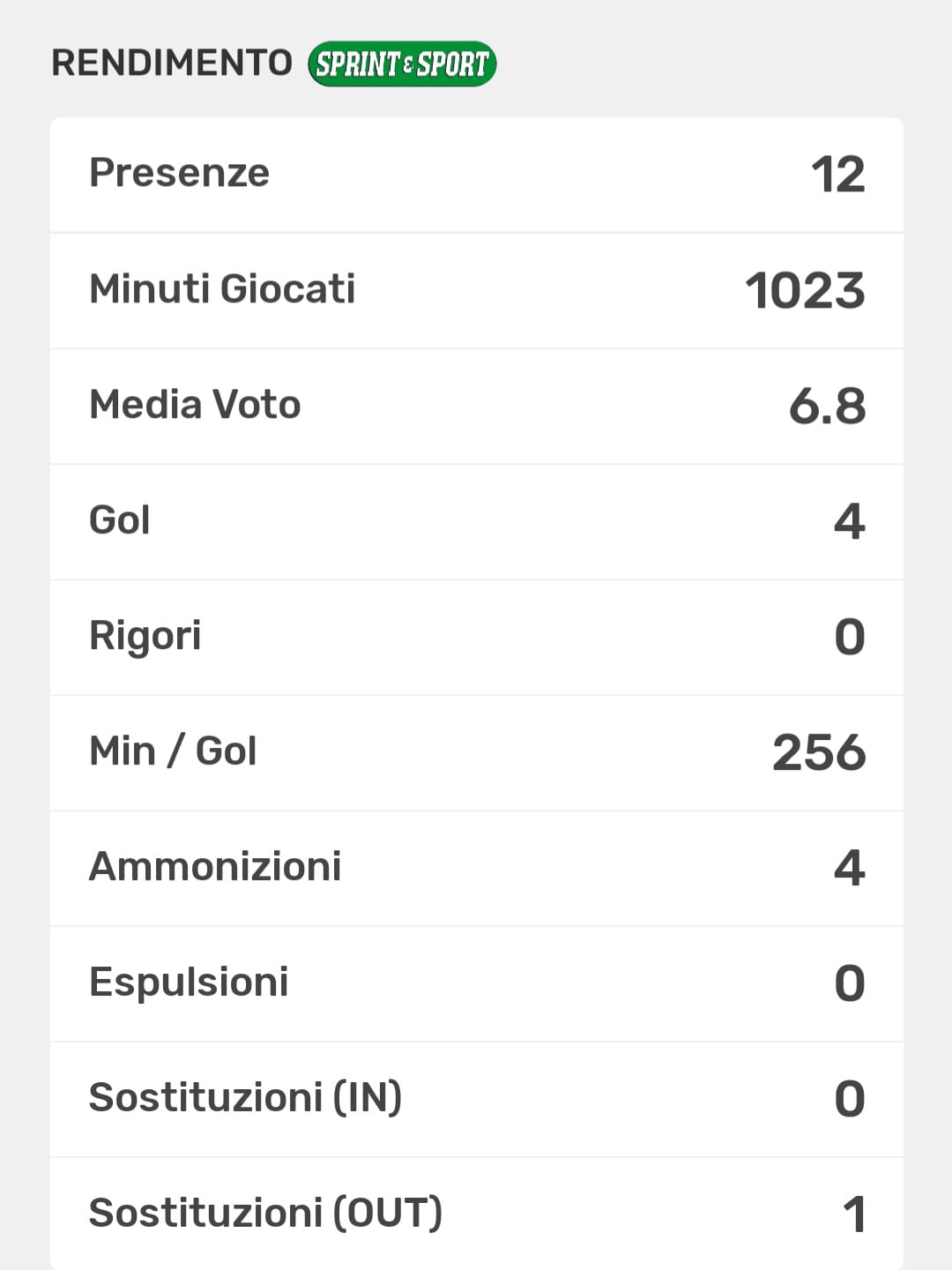The height and width of the screenshot is (1270, 952).
Task: Click the RENDIMENTO section heading
Action: (172, 63)
